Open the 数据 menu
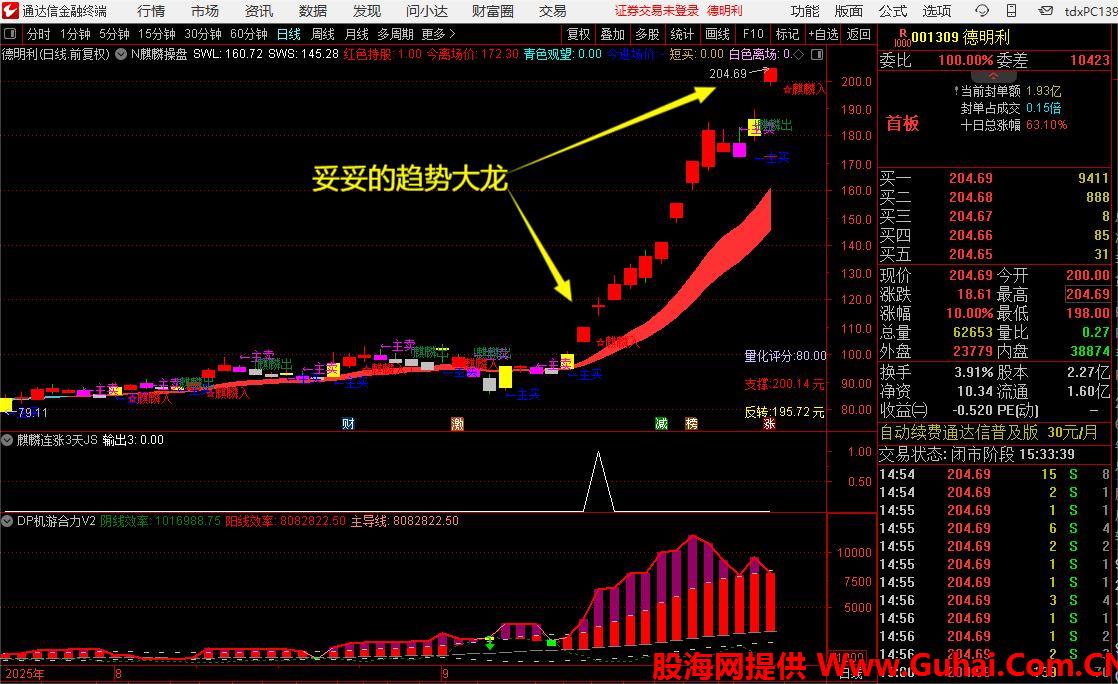Viewport: 1118px width, 684px height. click(312, 11)
